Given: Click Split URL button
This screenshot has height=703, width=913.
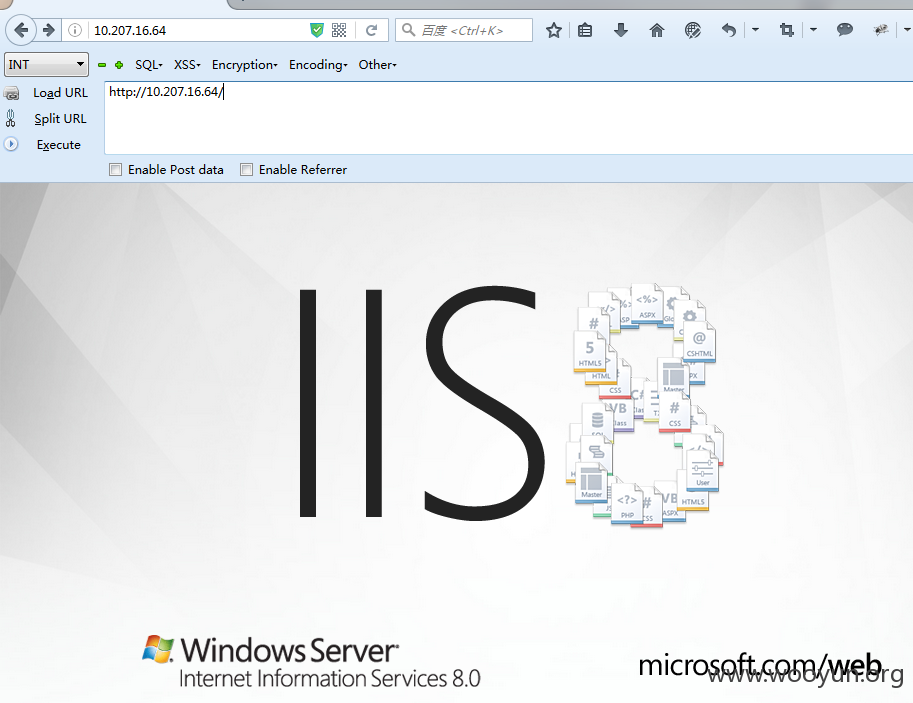Looking at the screenshot, I should click(60, 119).
